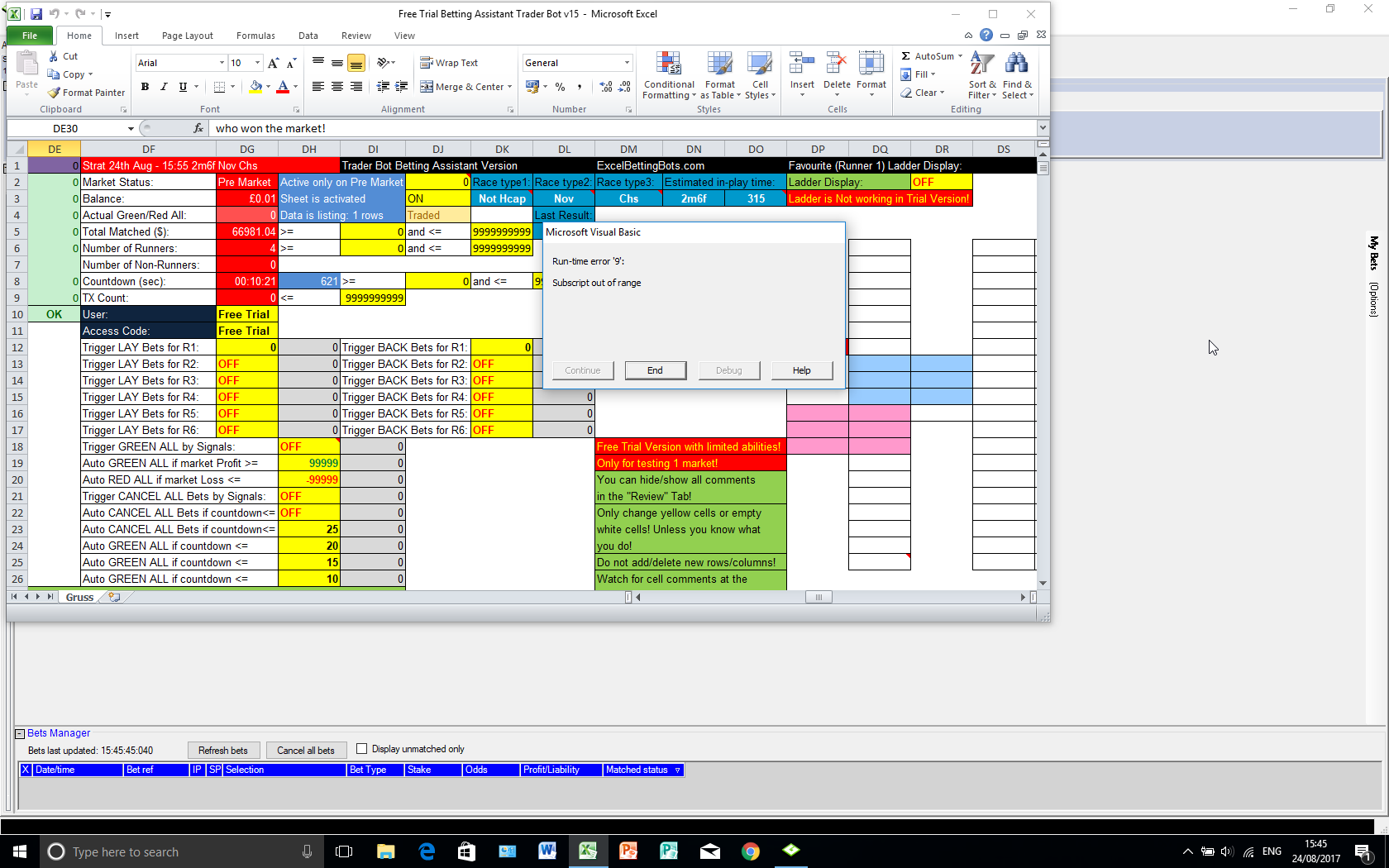Screen dimensions: 1389x868
Task: Click the vertical scrollbar down arrow
Action: [x=1043, y=583]
